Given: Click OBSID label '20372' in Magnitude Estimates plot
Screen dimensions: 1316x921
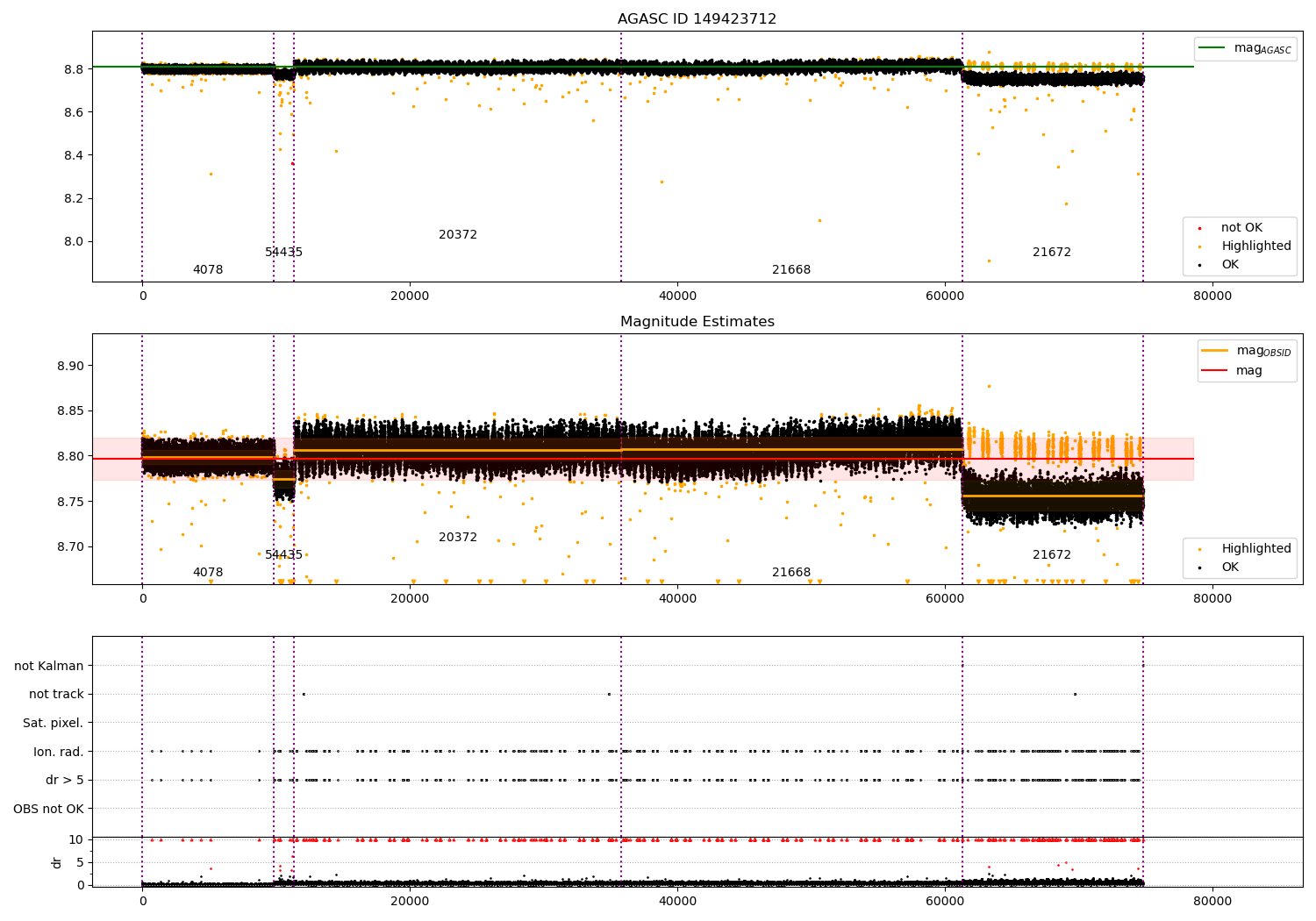Looking at the screenshot, I should 458,538.
